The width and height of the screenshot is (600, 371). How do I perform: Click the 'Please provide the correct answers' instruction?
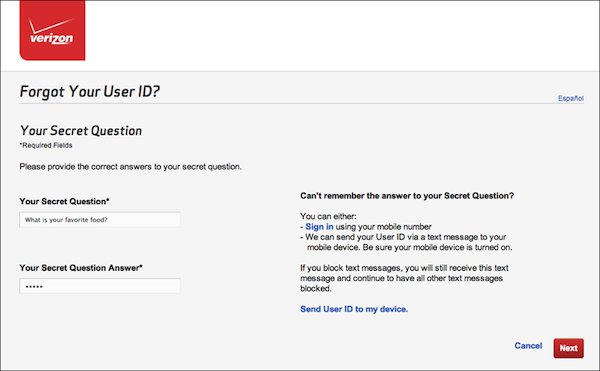(x=130, y=167)
